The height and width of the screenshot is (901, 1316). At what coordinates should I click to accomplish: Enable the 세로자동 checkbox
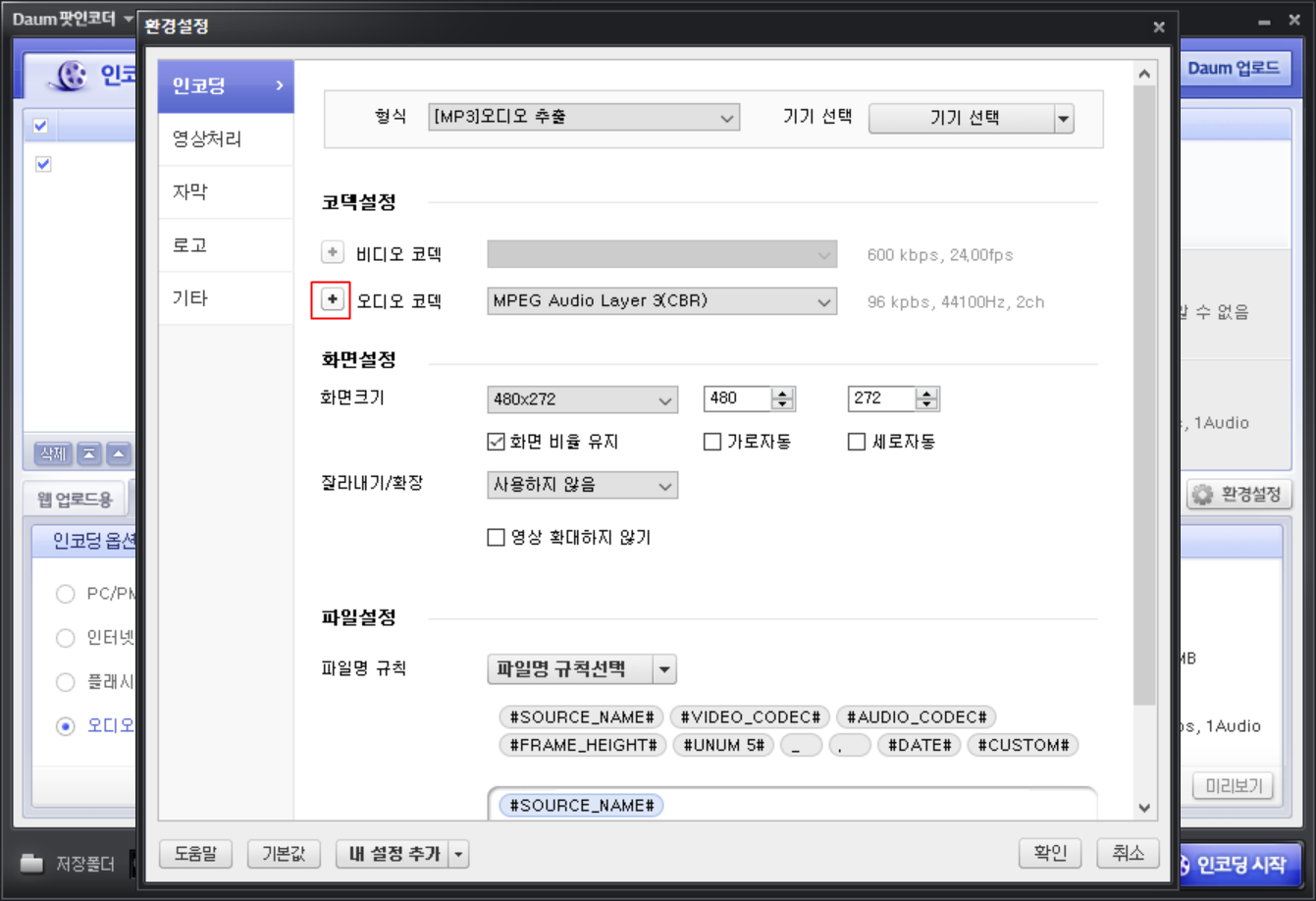coord(857,442)
